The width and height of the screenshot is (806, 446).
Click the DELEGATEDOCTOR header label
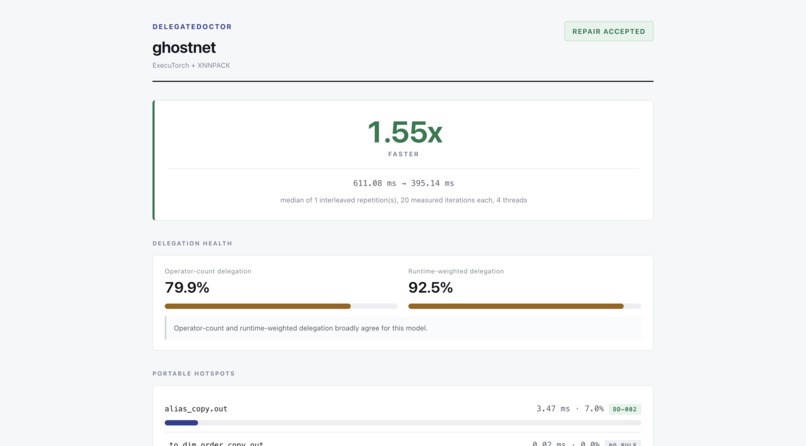coord(192,27)
